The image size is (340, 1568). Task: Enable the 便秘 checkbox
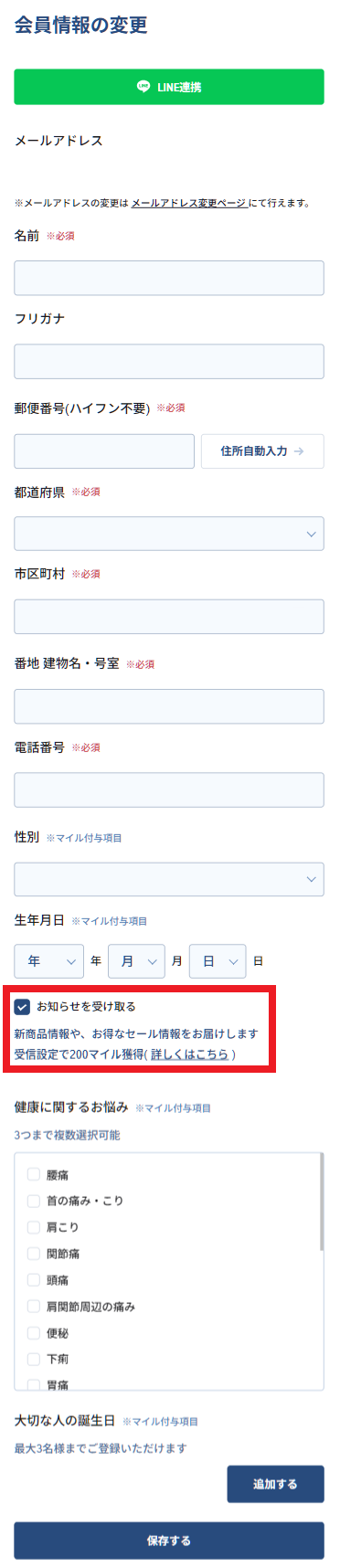[34, 1332]
